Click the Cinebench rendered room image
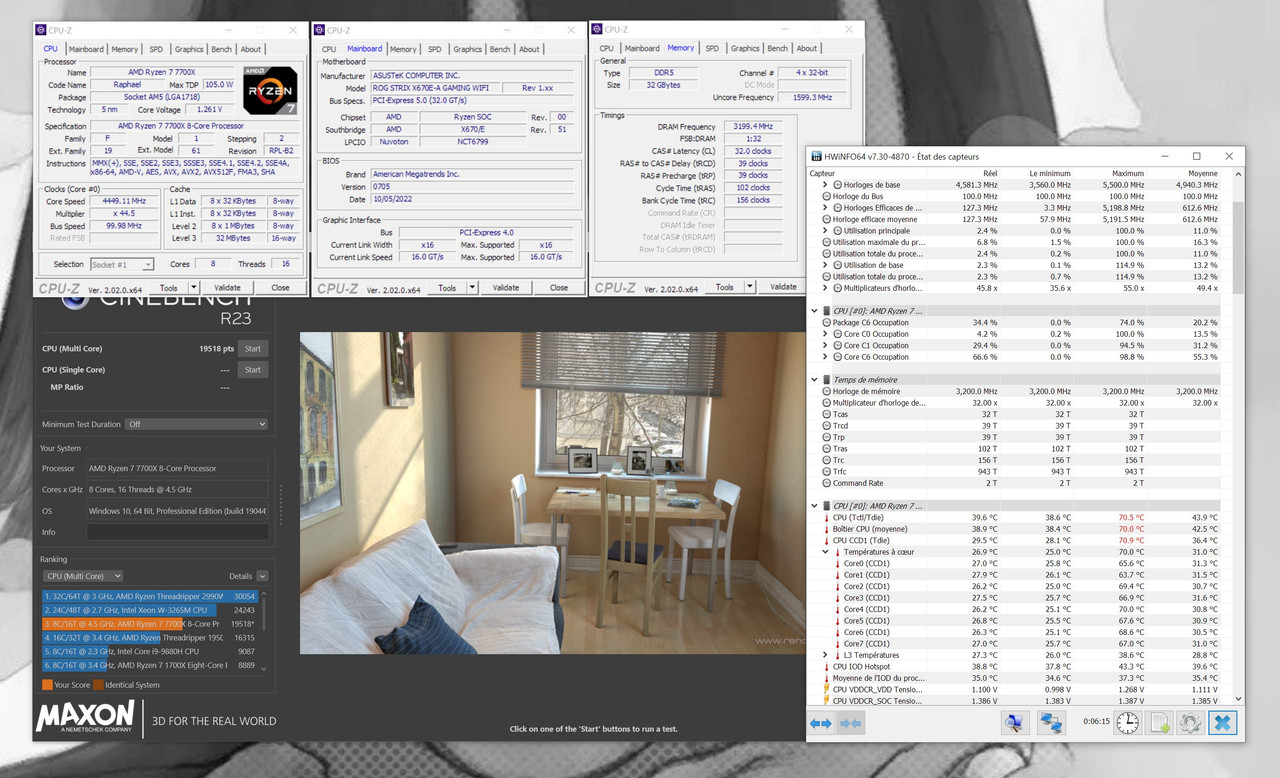1280x778 pixels. pos(553,493)
